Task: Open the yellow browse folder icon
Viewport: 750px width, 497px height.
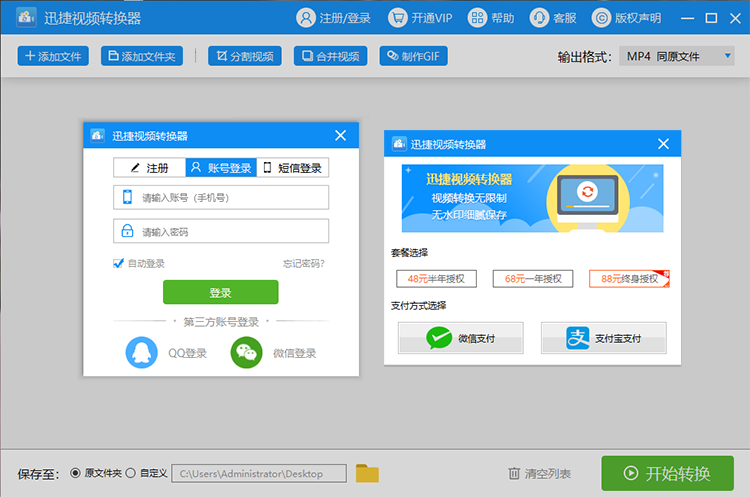Action: pos(367,473)
